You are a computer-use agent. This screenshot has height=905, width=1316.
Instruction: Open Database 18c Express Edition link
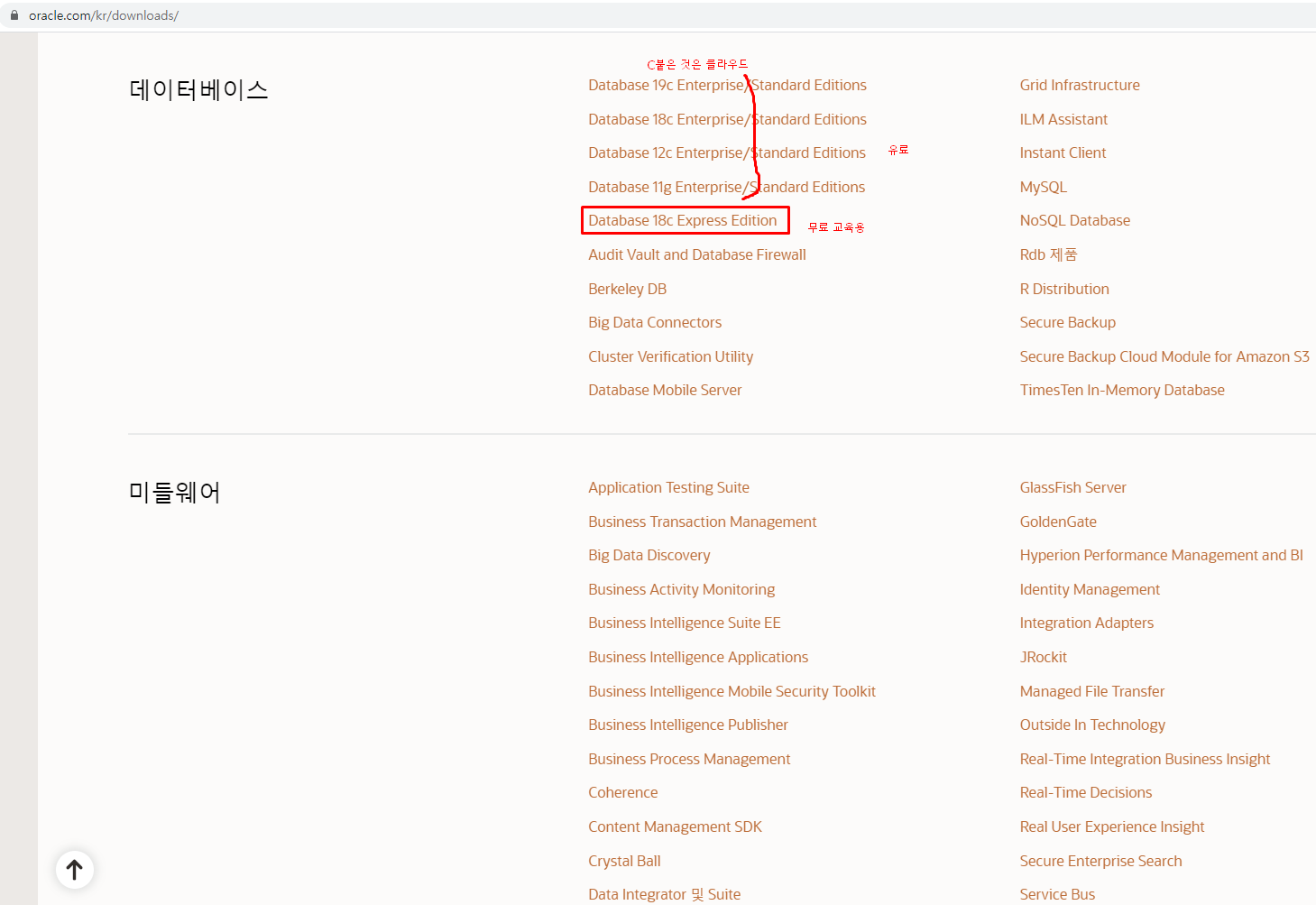(683, 220)
